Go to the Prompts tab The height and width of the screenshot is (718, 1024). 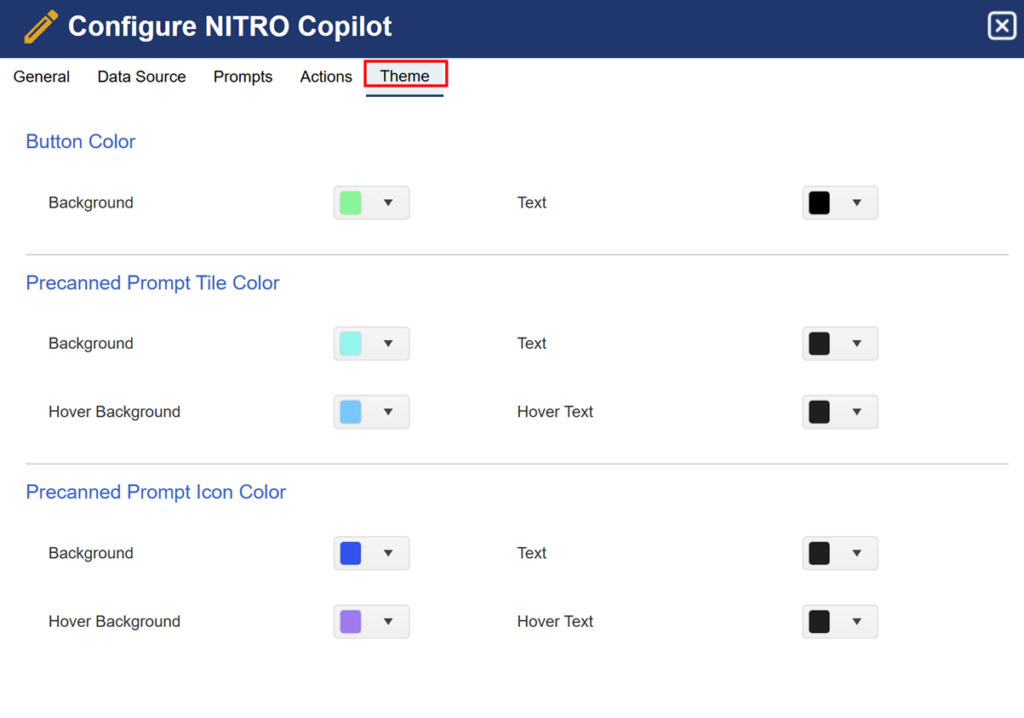(x=243, y=77)
